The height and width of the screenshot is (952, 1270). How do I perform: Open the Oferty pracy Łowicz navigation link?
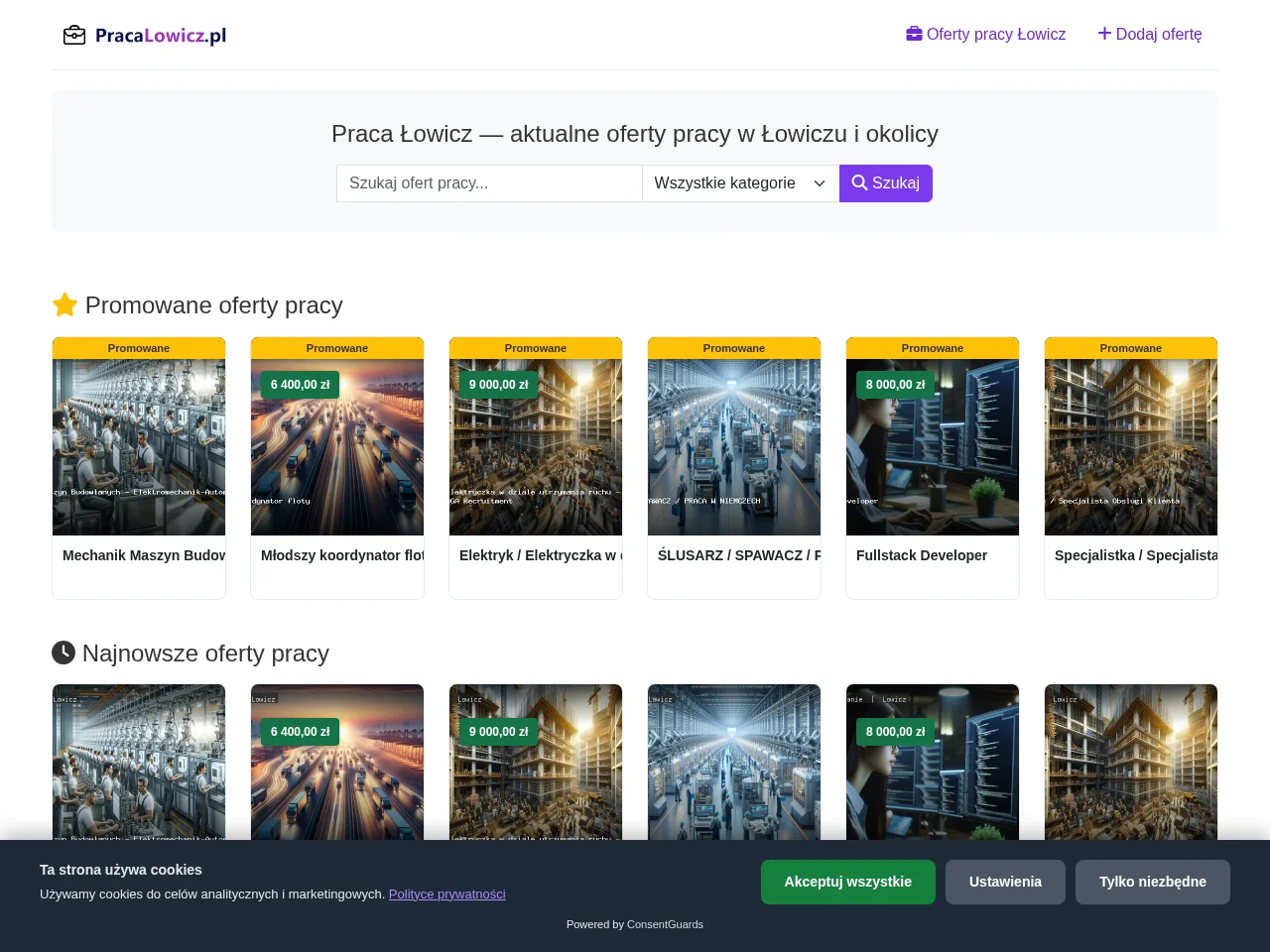986,35
